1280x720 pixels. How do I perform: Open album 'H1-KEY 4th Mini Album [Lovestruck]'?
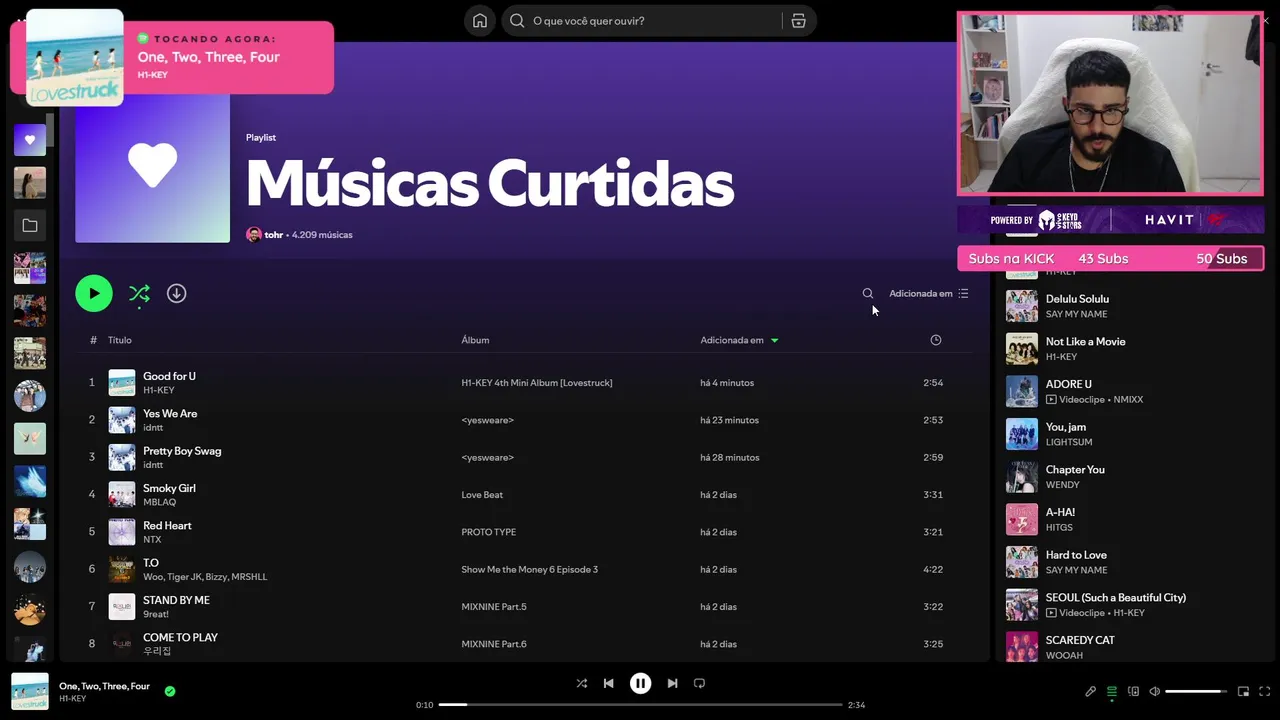click(x=537, y=383)
